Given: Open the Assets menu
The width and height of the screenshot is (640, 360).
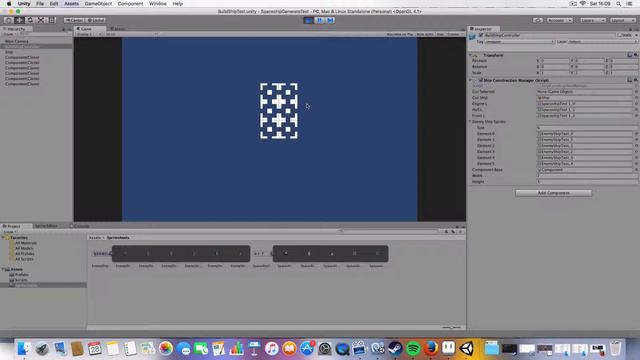Looking at the screenshot, I should click(71, 4).
